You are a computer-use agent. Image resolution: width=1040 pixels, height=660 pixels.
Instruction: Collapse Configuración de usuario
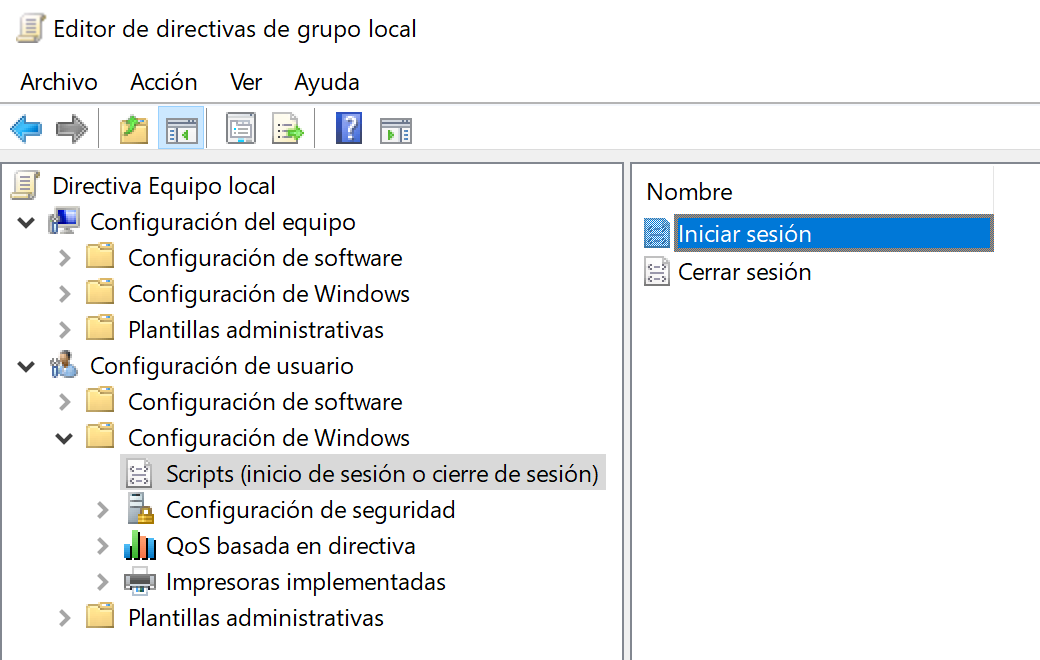(x=25, y=366)
